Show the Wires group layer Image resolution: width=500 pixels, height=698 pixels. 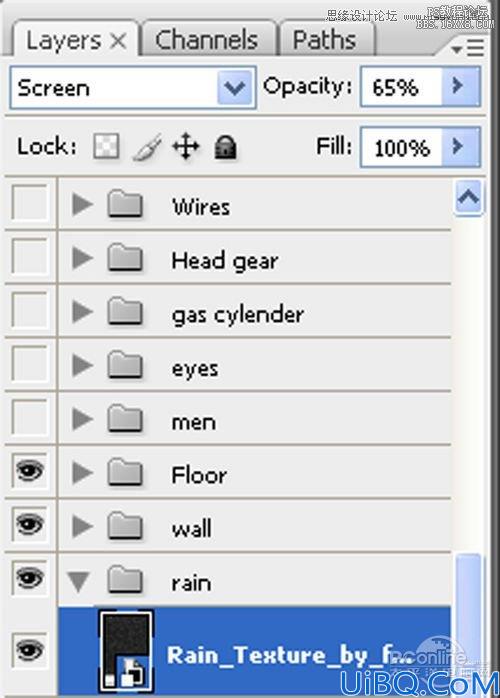[x=30, y=203]
